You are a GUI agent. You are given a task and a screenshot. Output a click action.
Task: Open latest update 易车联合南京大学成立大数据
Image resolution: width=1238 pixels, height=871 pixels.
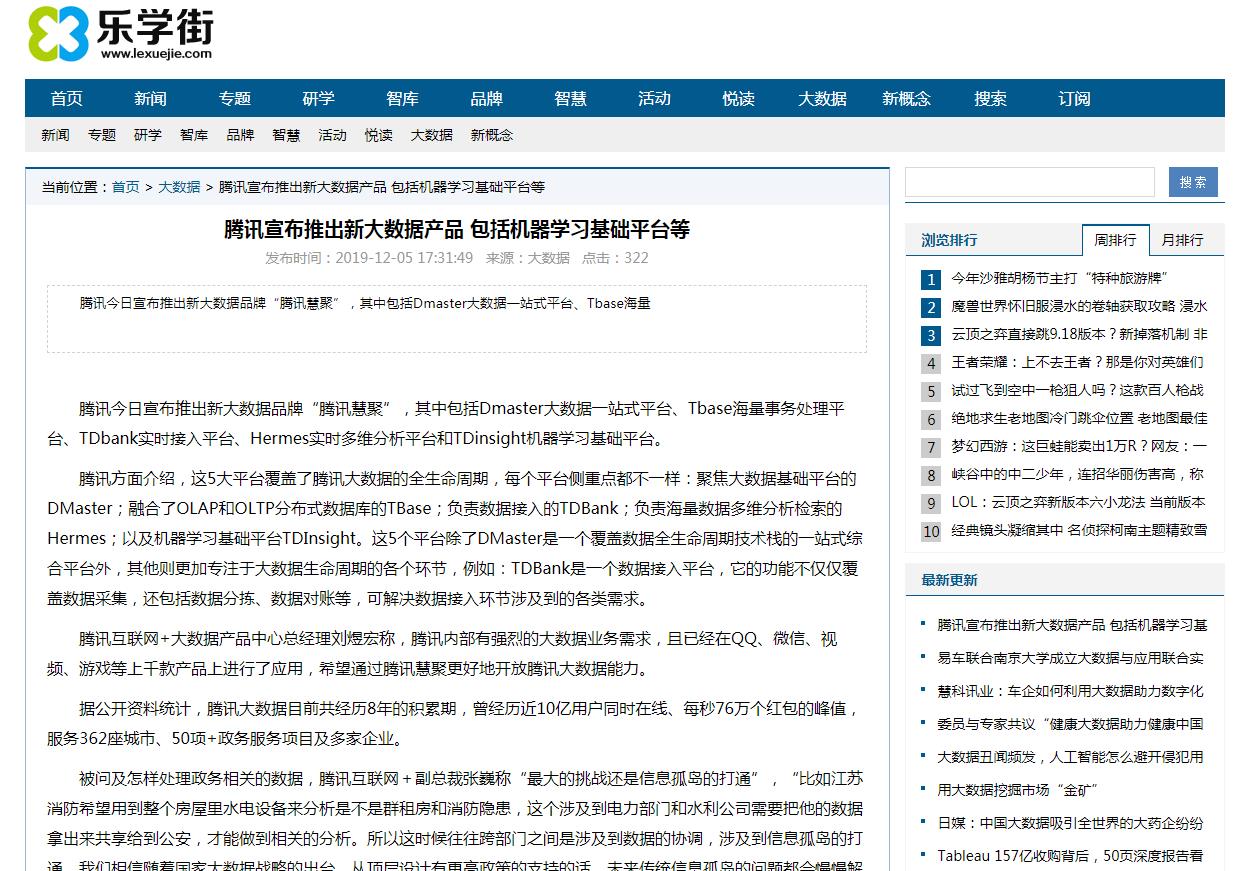1070,658
